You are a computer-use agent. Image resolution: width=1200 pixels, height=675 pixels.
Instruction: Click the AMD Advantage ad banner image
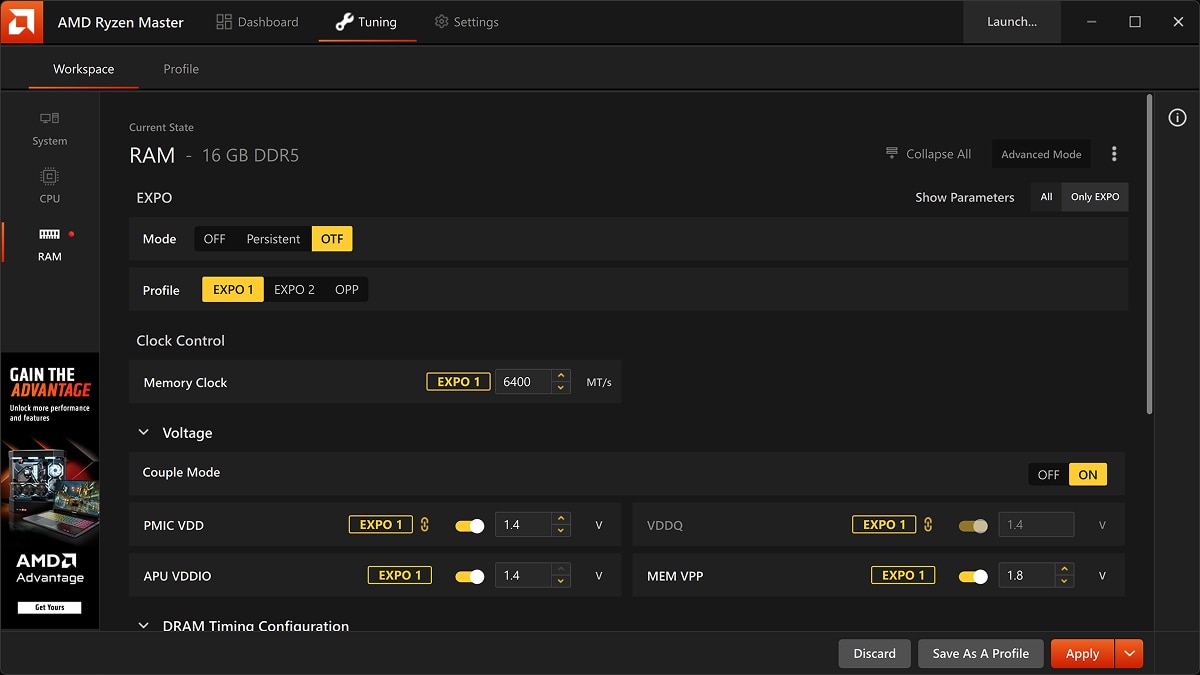tap(50, 491)
